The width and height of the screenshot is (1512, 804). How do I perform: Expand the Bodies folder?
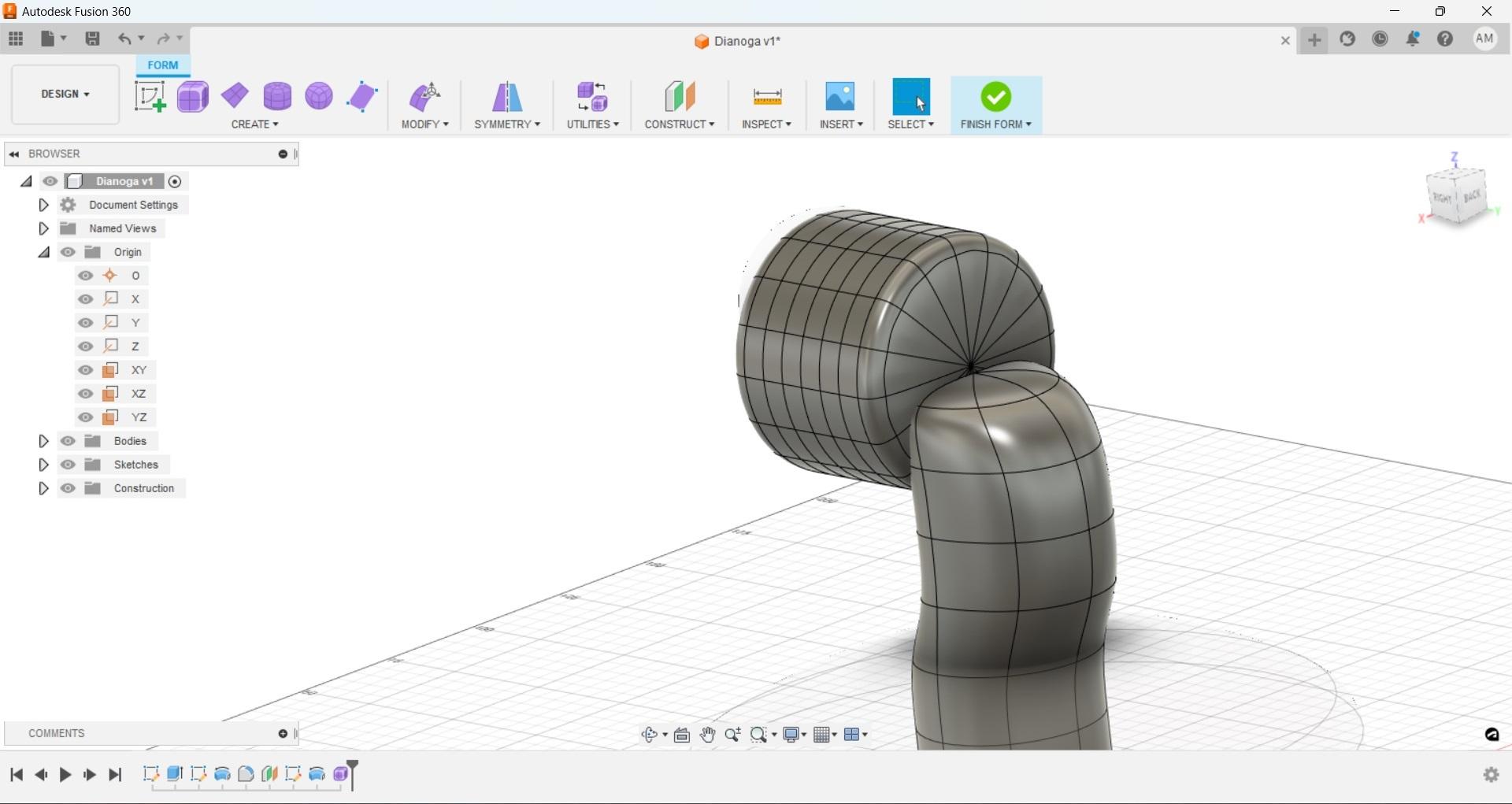tap(43, 441)
